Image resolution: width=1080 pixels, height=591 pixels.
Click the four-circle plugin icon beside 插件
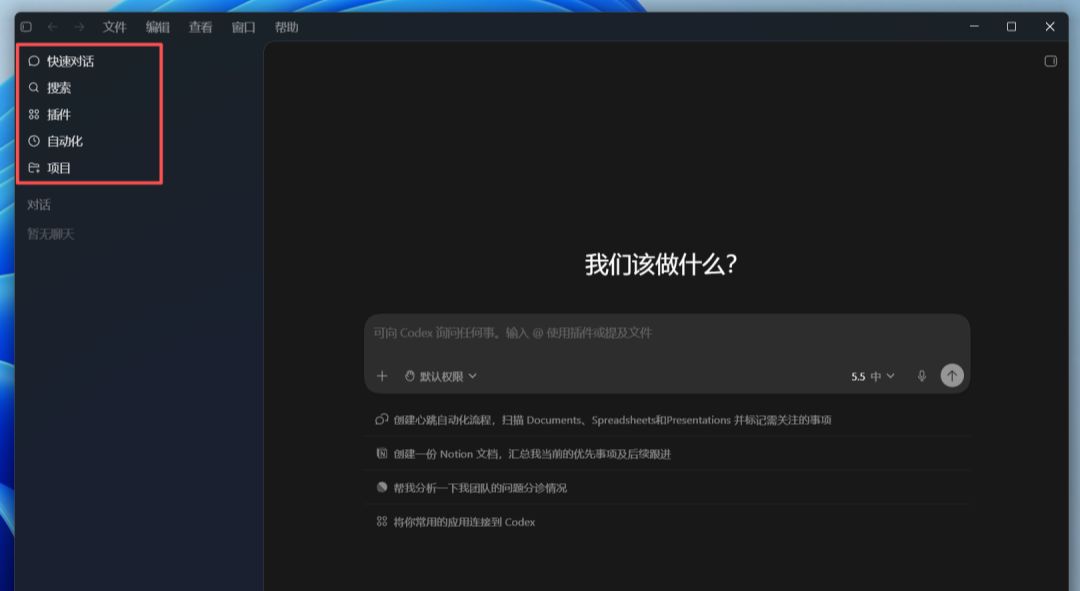[34, 114]
